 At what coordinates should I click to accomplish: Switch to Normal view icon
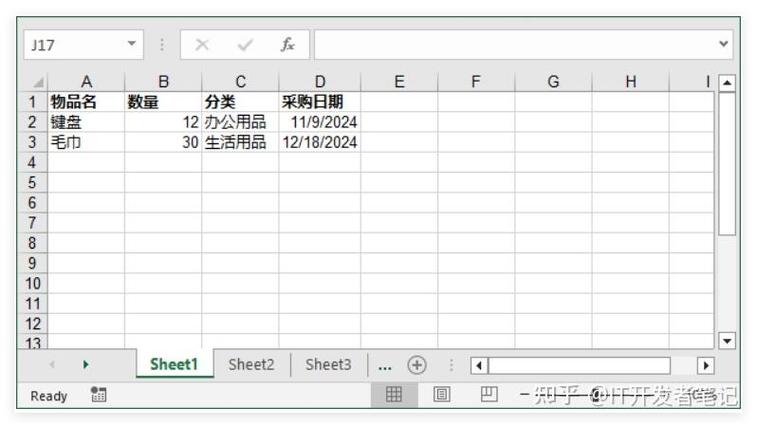[394, 395]
